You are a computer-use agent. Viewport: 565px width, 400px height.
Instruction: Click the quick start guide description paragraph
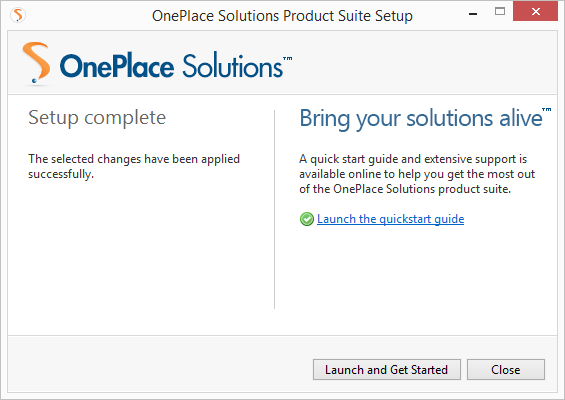click(x=417, y=174)
